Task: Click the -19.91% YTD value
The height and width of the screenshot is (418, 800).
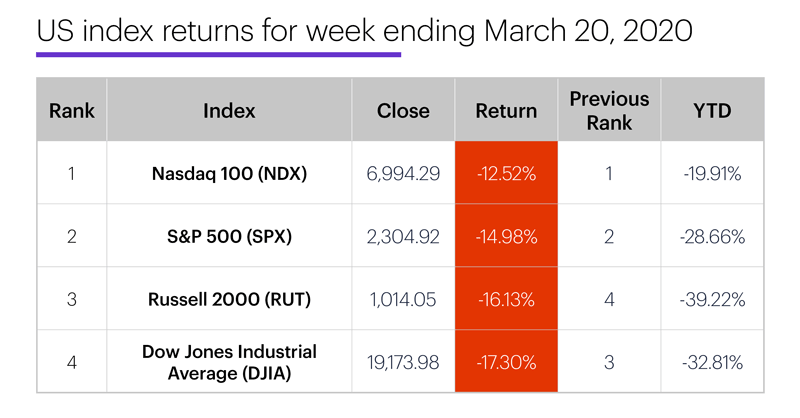Action: point(711,174)
